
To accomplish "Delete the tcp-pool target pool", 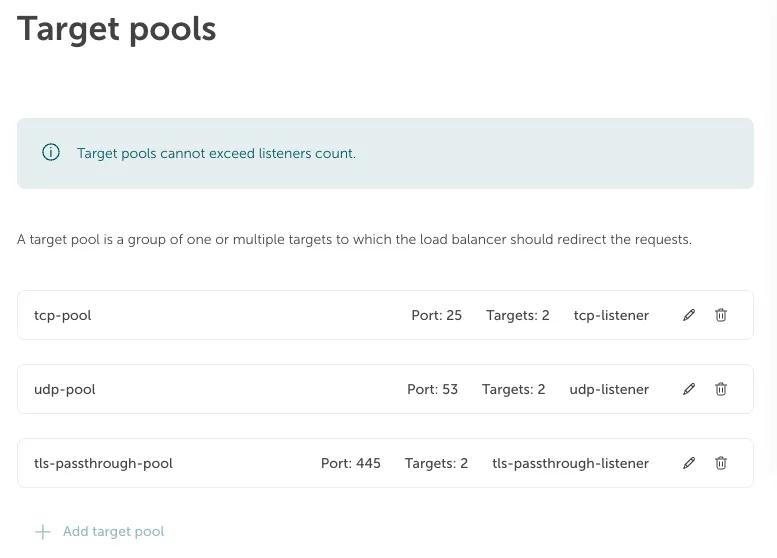I will (721, 315).
